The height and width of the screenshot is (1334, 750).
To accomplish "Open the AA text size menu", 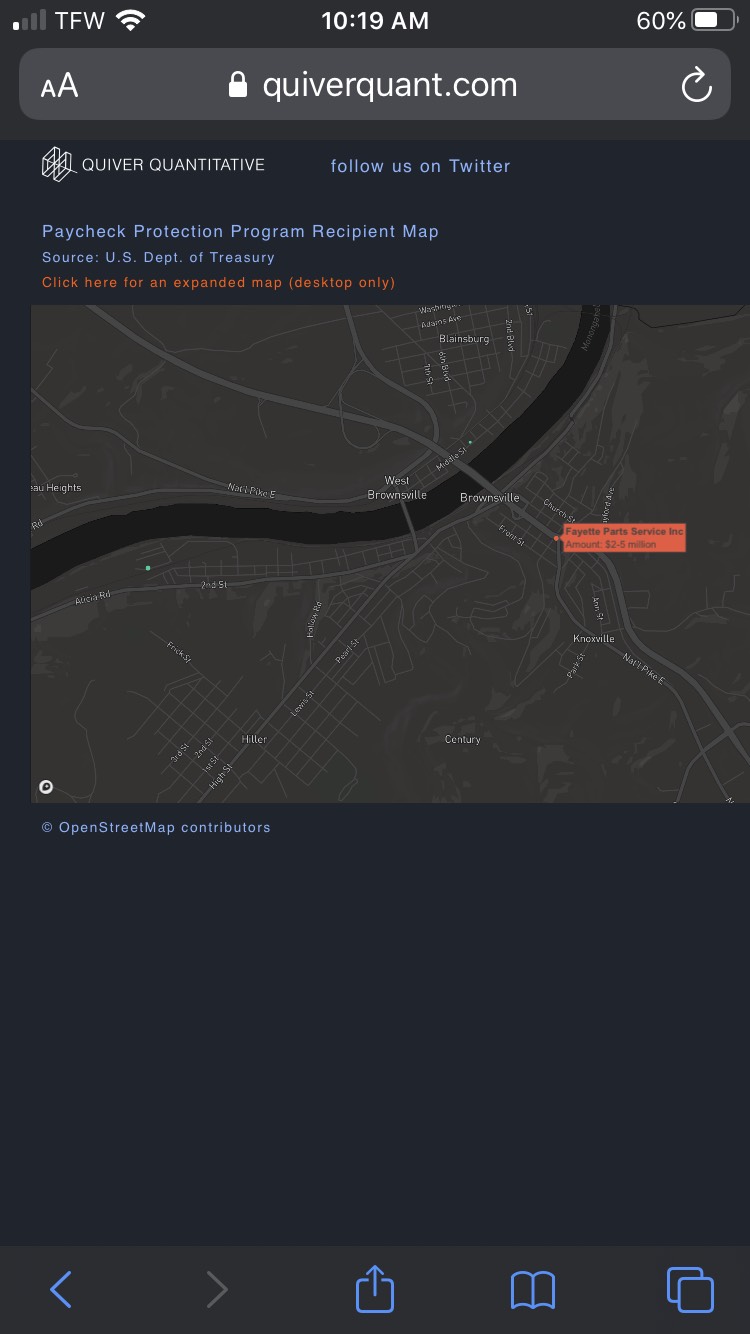I will coord(59,86).
